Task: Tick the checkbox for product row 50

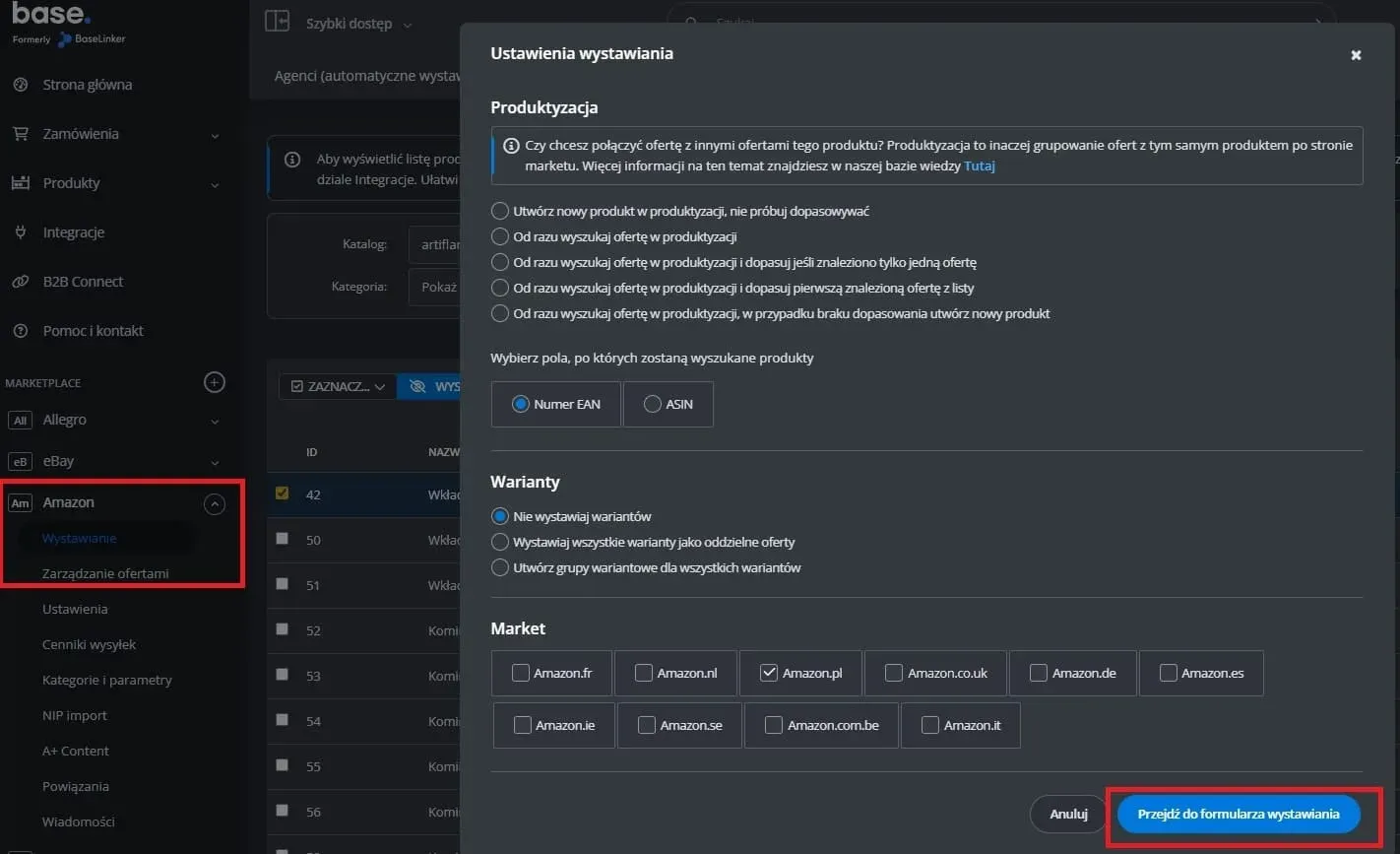Action: (x=283, y=539)
